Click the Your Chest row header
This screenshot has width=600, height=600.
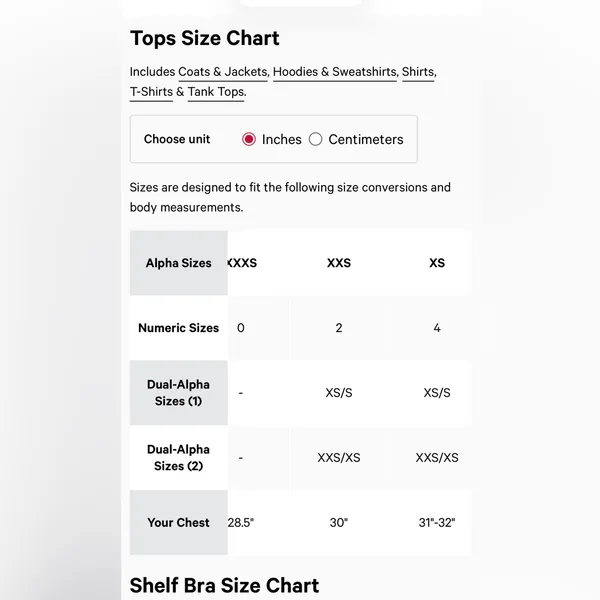(179, 522)
